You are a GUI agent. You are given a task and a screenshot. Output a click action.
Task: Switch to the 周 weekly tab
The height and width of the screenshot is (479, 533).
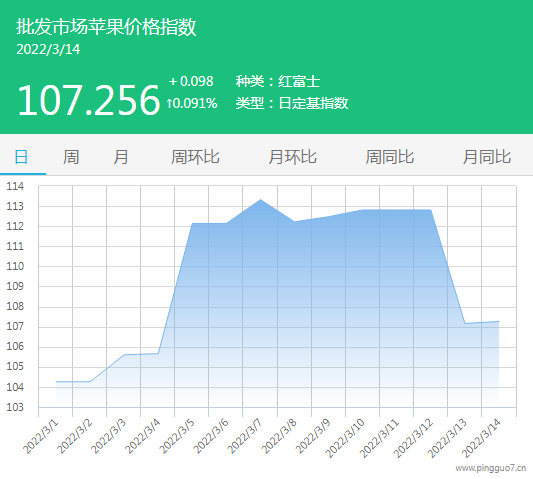coord(71,157)
